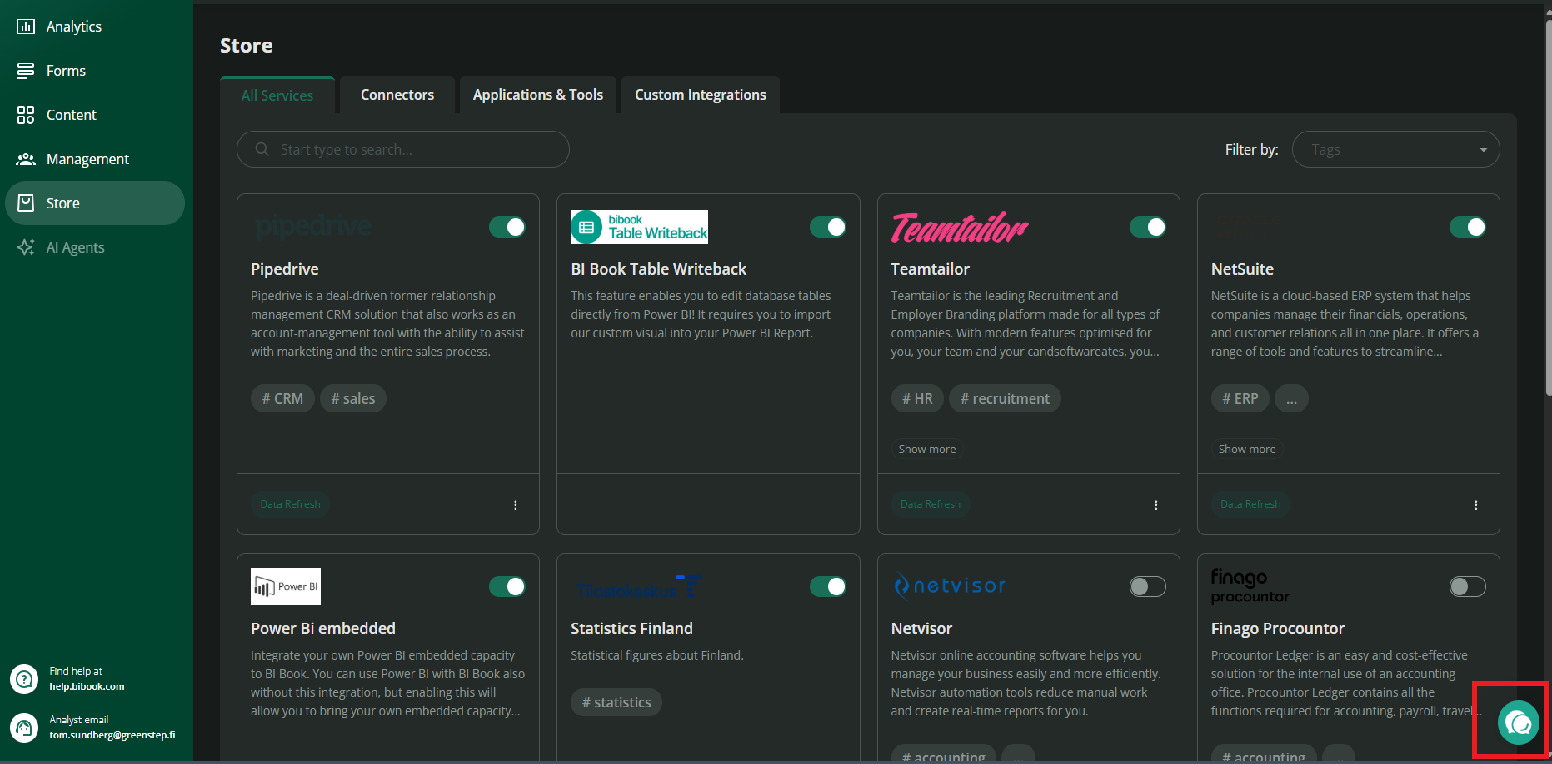The image size is (1552, 764).
Task: Click the Netvisor logo
Action: [x=949, y=586]
